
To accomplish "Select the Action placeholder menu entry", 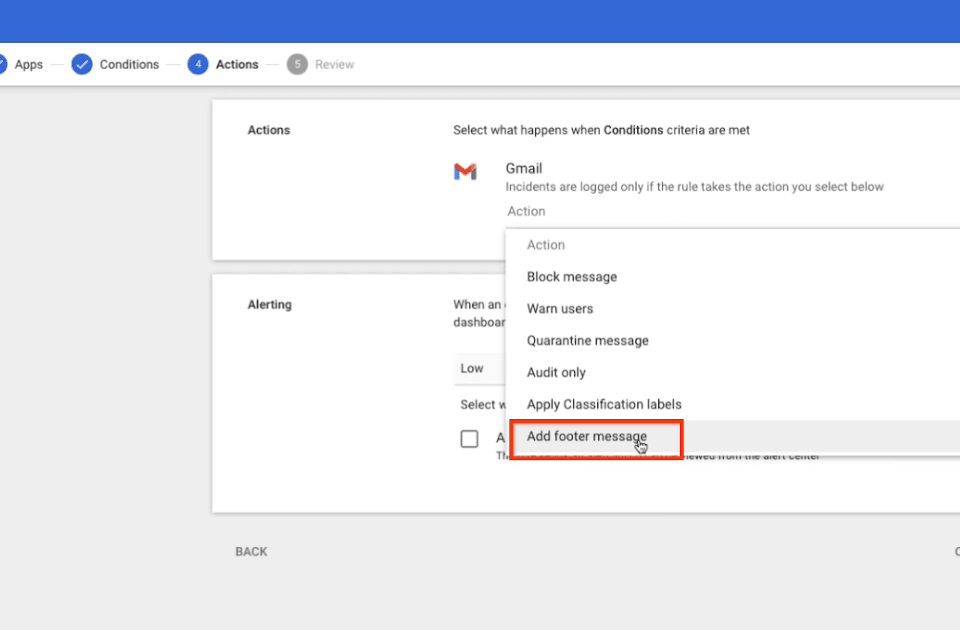I will point(546,245).
